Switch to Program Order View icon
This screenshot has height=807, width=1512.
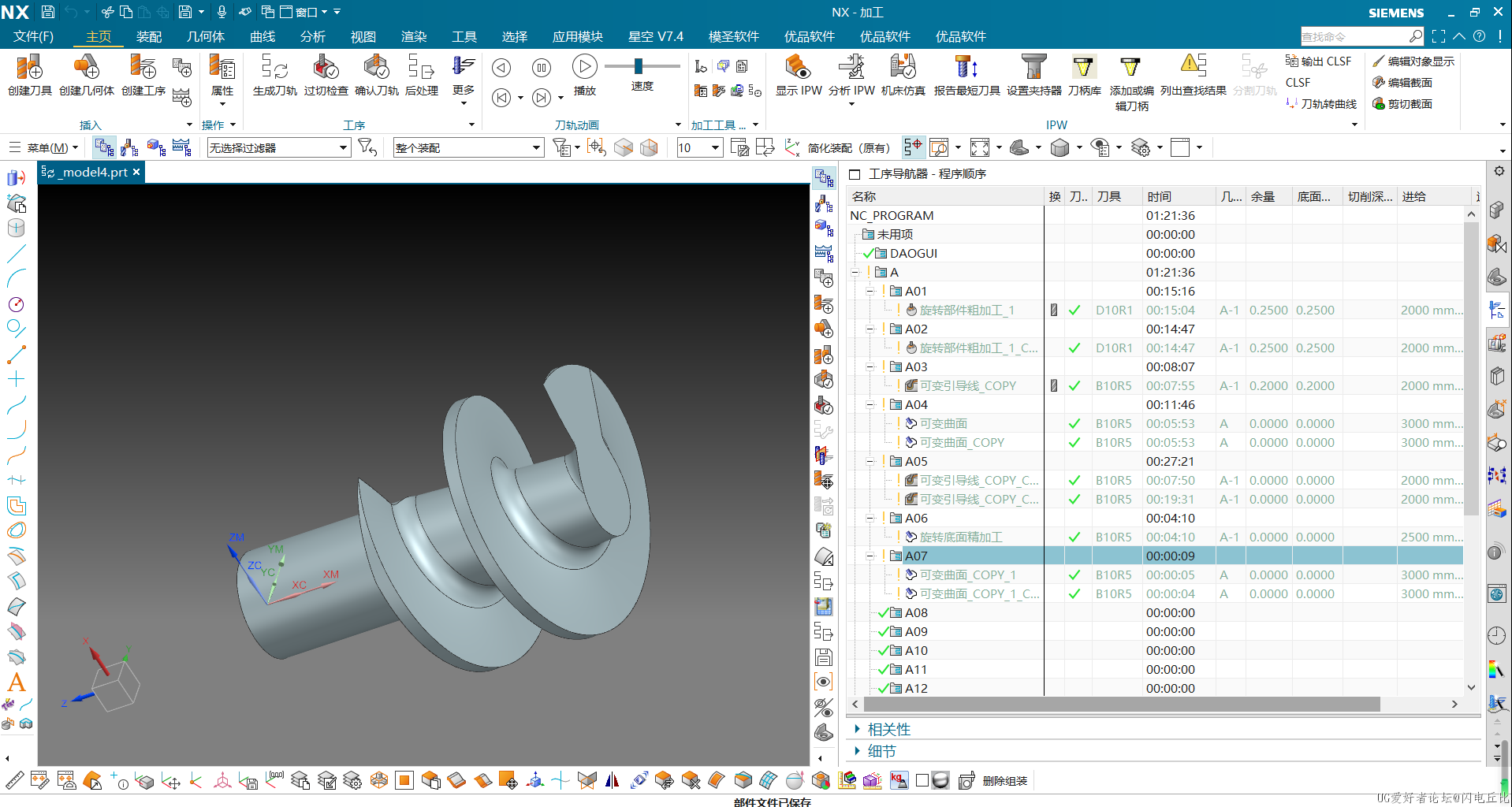(103, 147)
